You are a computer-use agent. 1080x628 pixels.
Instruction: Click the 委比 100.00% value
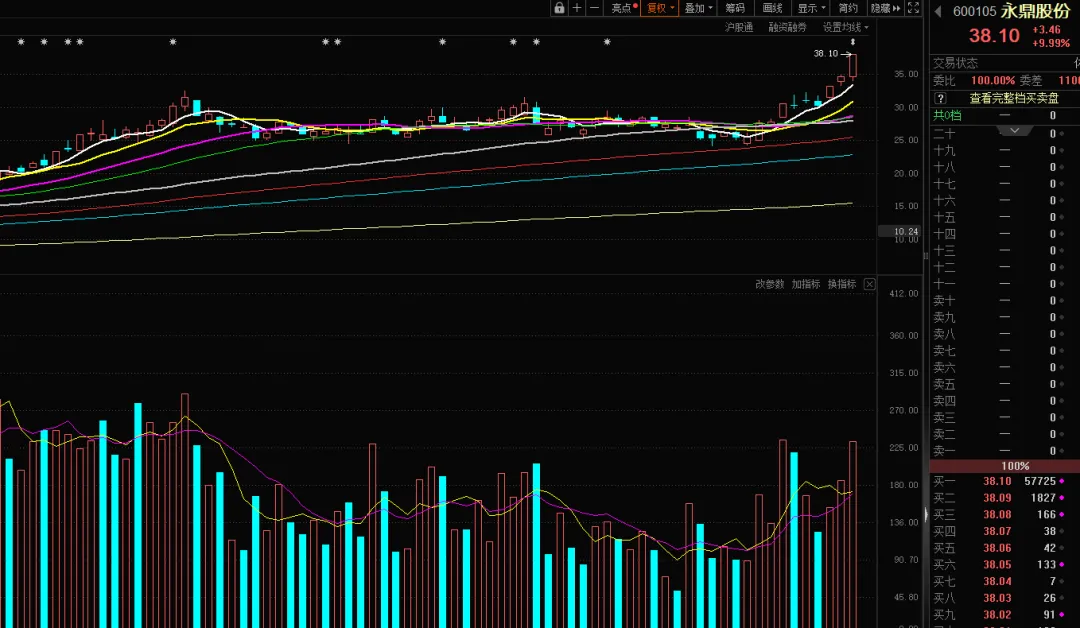(x=993, y=81)
